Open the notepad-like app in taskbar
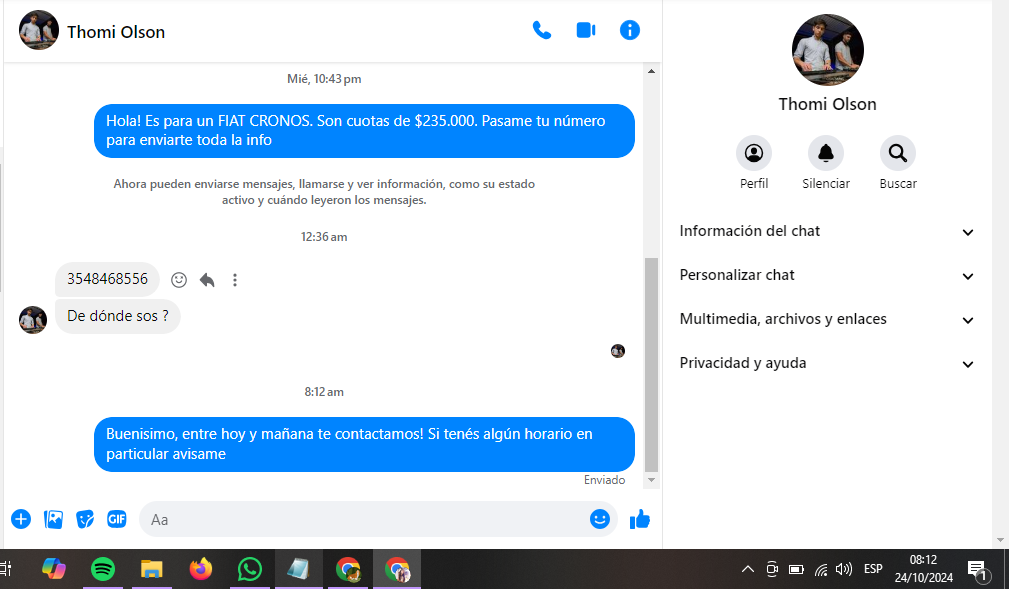The height and width of the screenshot is (589, 1009). (x=299, y=569)
